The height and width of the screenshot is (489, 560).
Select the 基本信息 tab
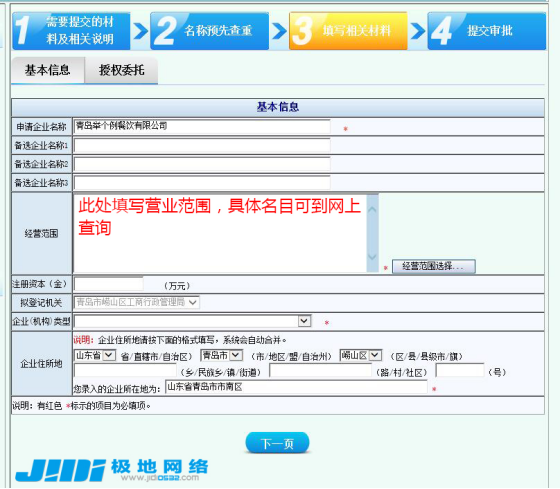(48, 70)
